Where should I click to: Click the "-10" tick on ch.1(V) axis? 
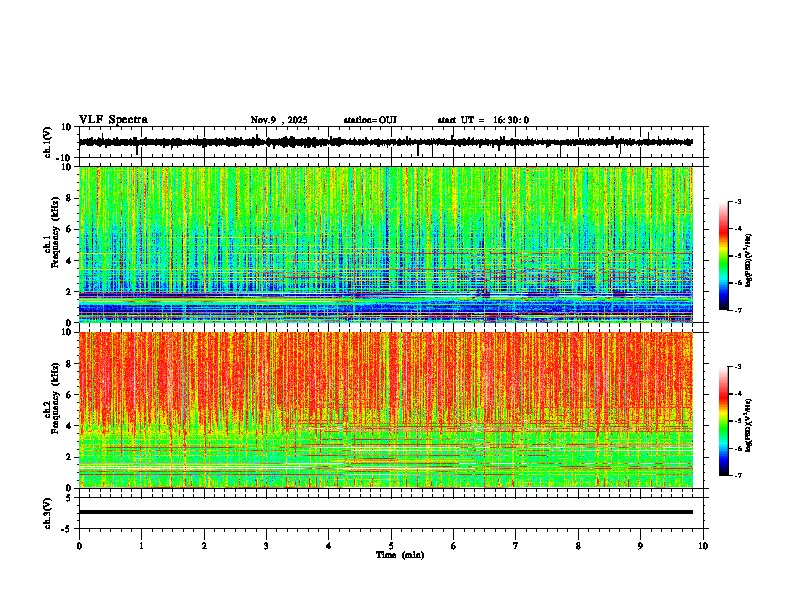click(65, 158)
